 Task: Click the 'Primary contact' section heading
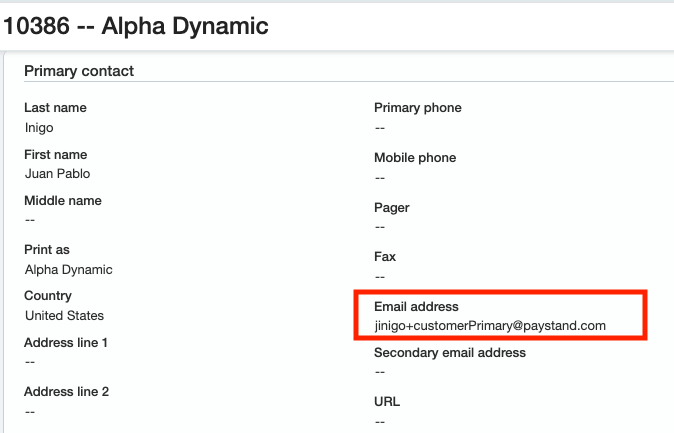click(79, 71)
